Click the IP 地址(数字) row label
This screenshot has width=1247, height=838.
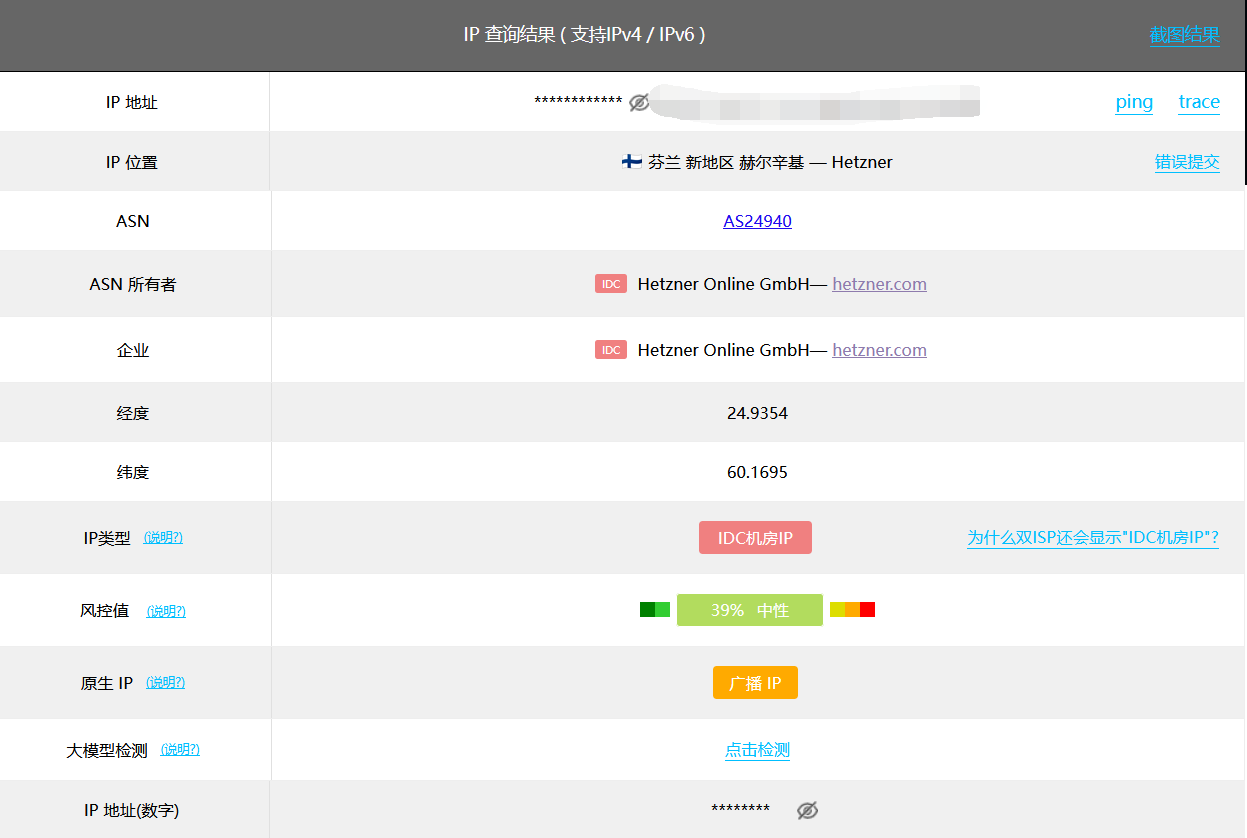point(132,811)
